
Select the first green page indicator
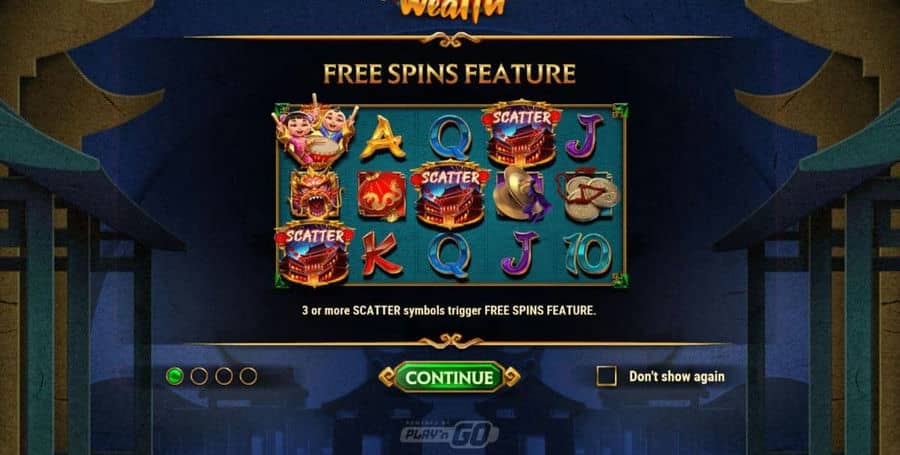(x=174, y=376)
